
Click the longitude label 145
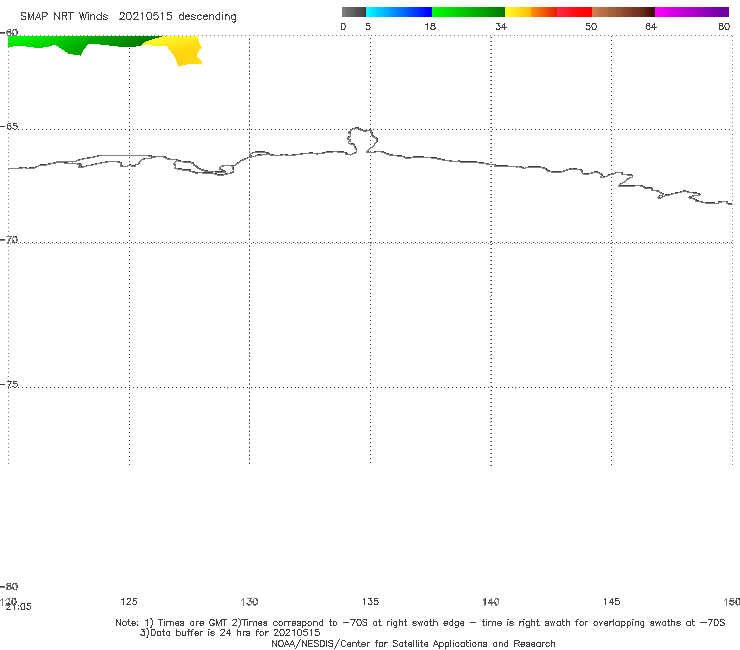tap(611, 601)
